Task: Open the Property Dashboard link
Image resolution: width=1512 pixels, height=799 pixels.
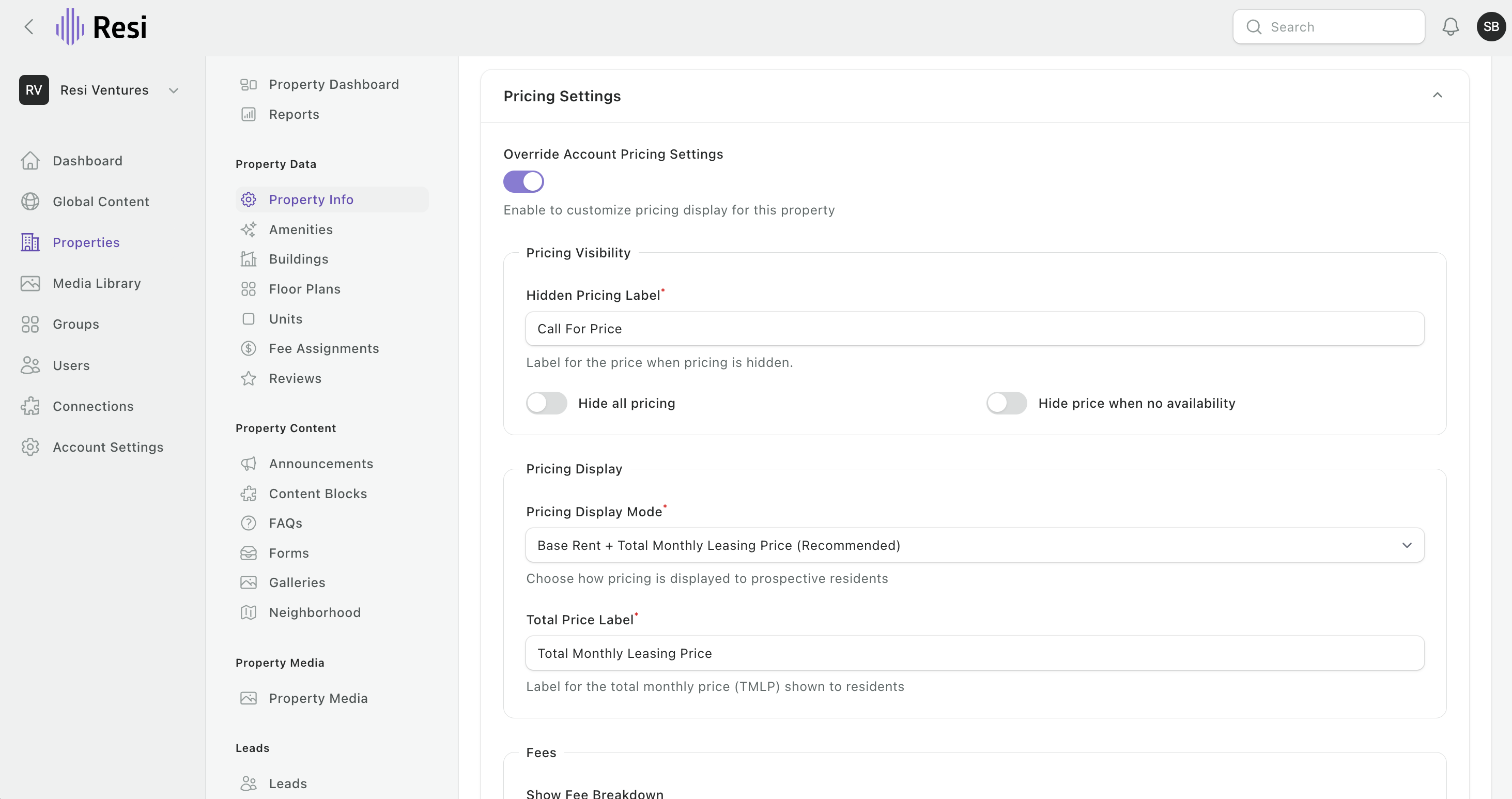Action: (x=334, y=85)
